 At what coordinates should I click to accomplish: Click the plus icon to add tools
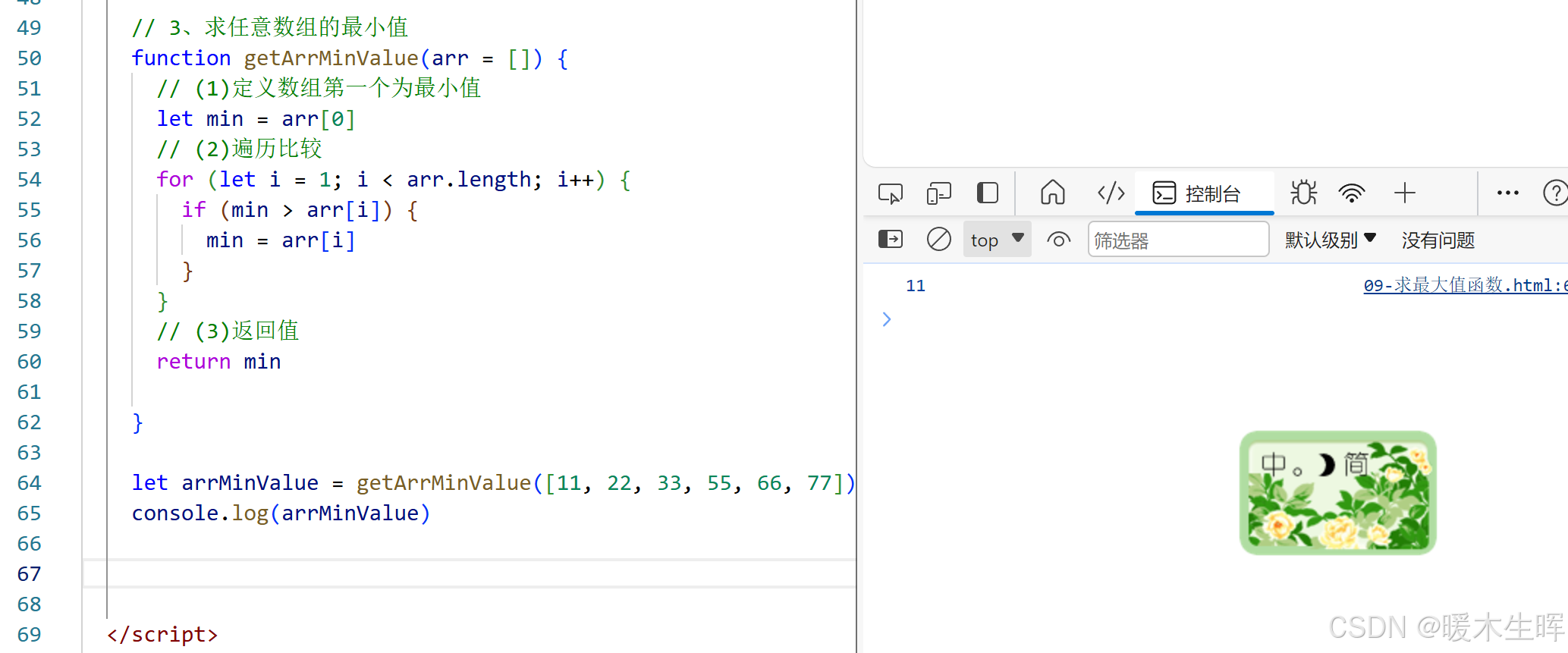click(x=1405, y=193)
